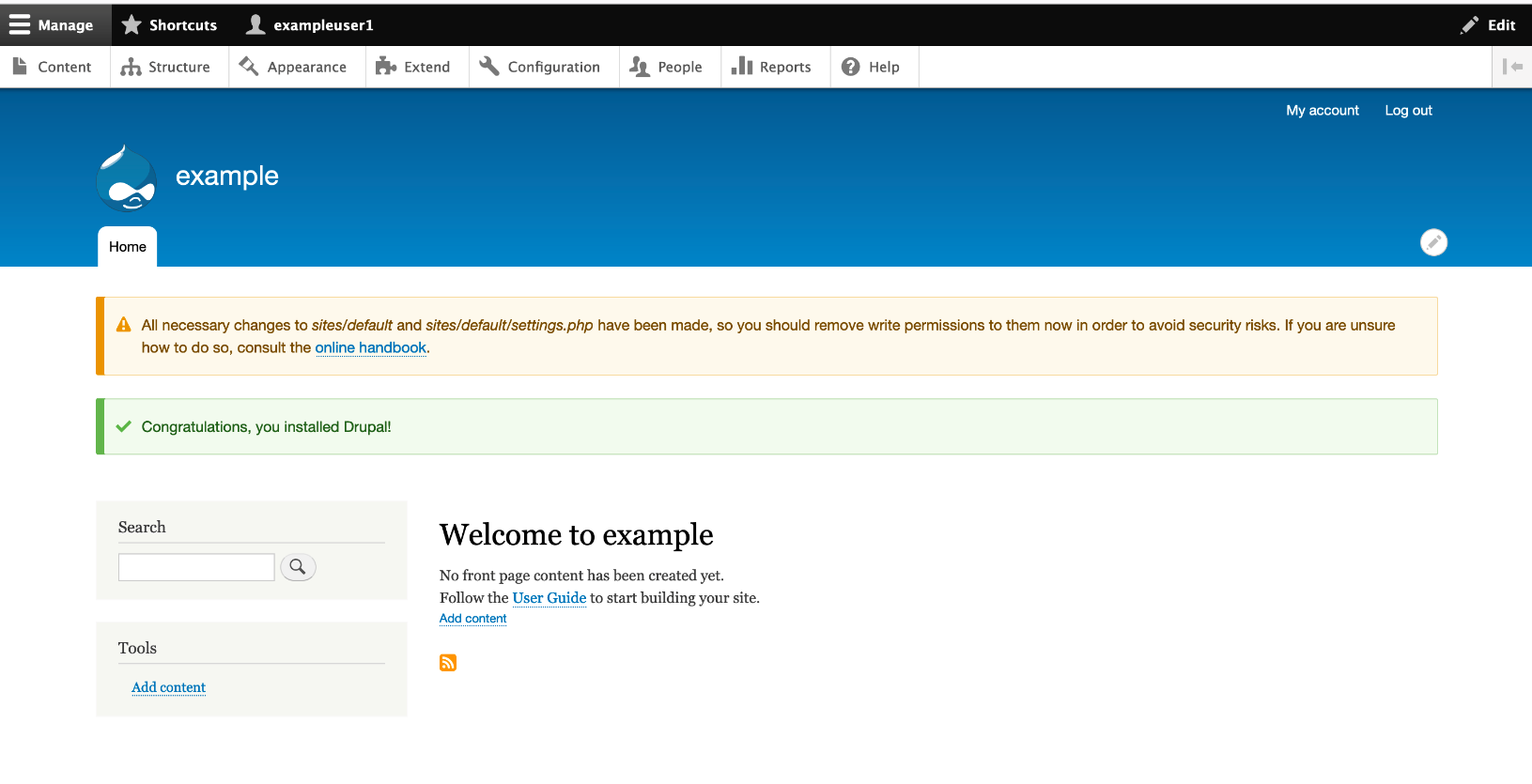Click the Log out link
Image resolution: width=1532 pixels, height=784 pixels.
point(1408,111)
